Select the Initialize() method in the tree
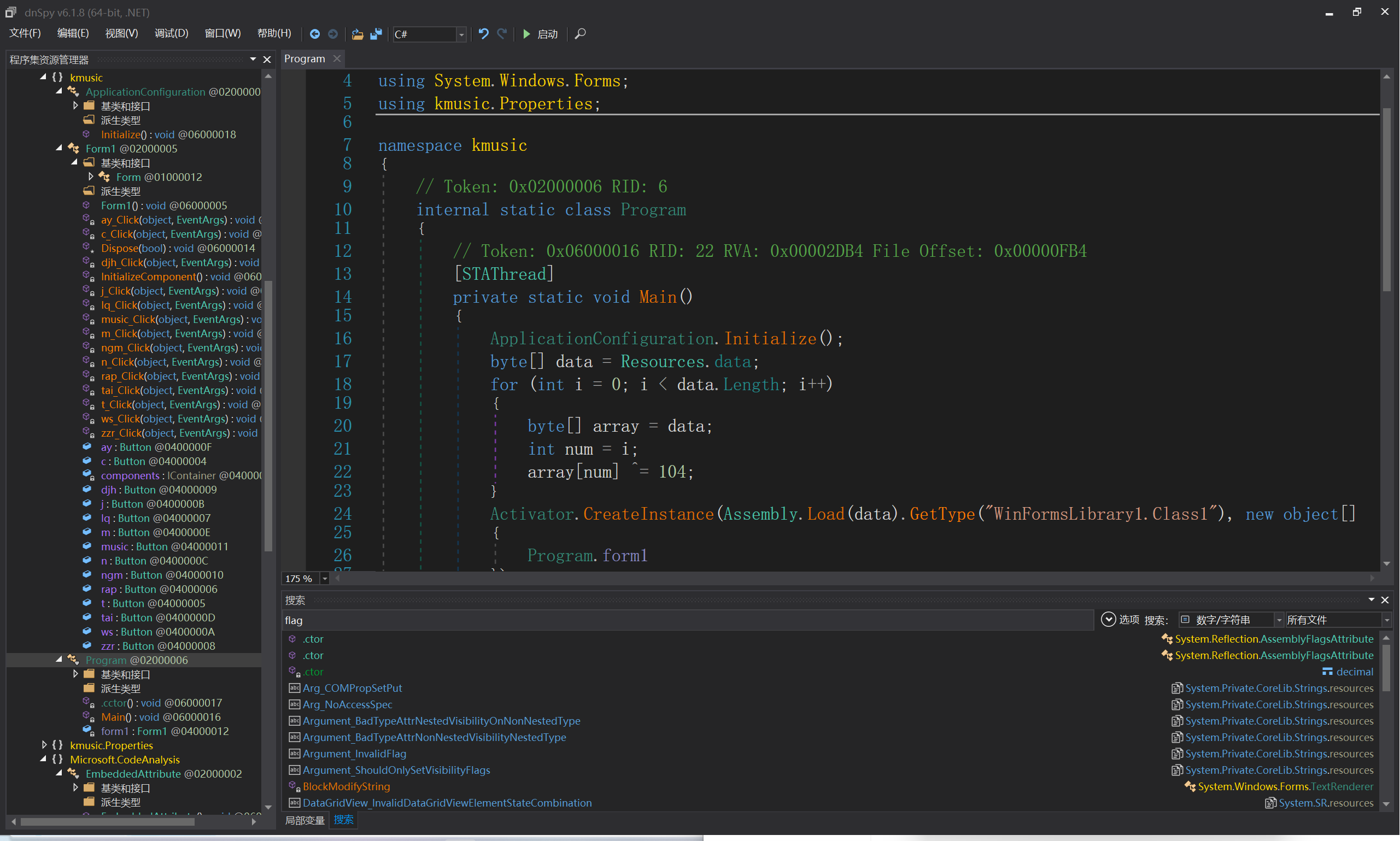Image resolution: width=1400 pixels, height=841 pixels. point(168,134)
